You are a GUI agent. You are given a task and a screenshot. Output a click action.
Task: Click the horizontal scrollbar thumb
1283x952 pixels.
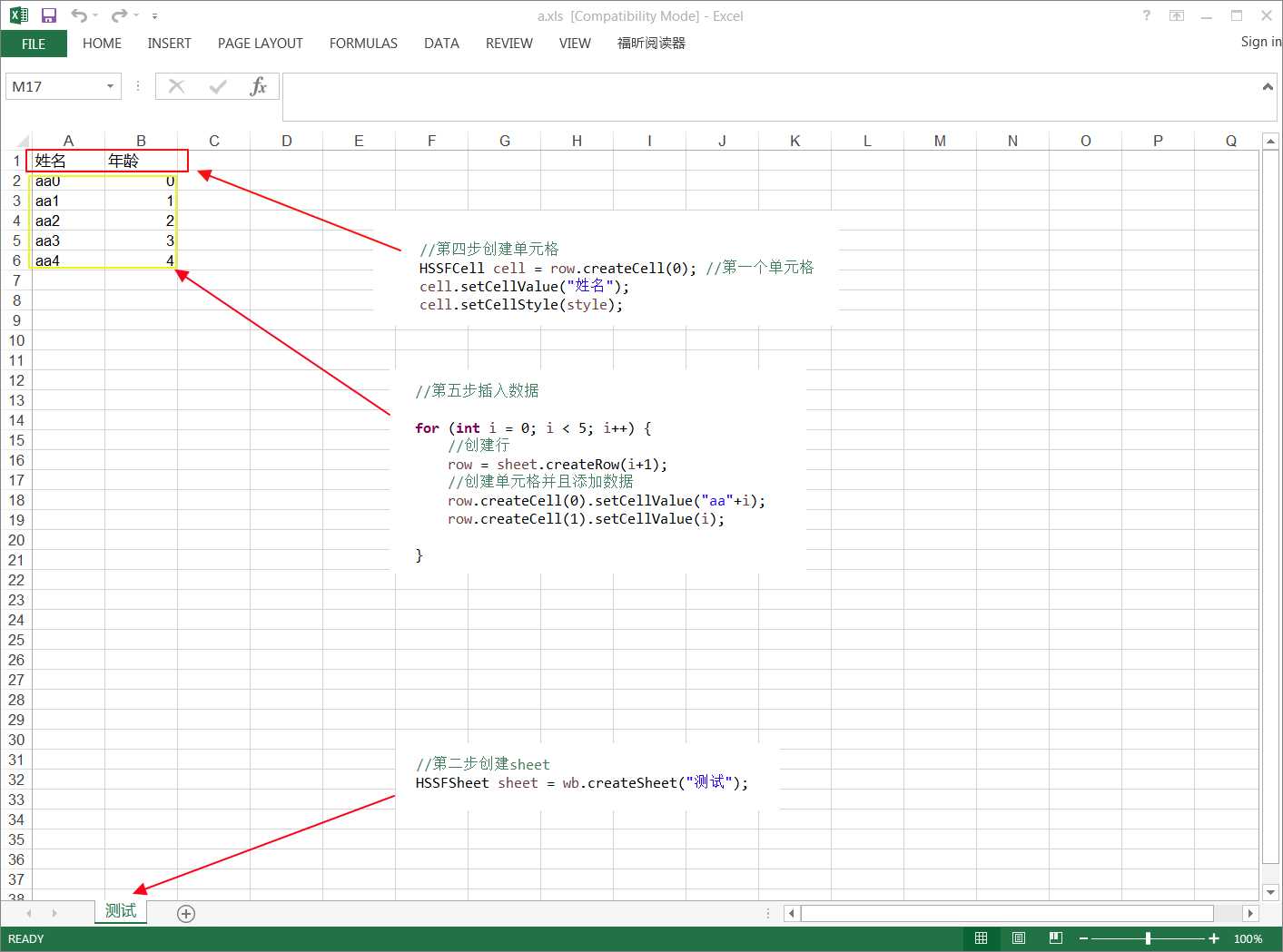pyautogui.click(x=1007, y=913)
